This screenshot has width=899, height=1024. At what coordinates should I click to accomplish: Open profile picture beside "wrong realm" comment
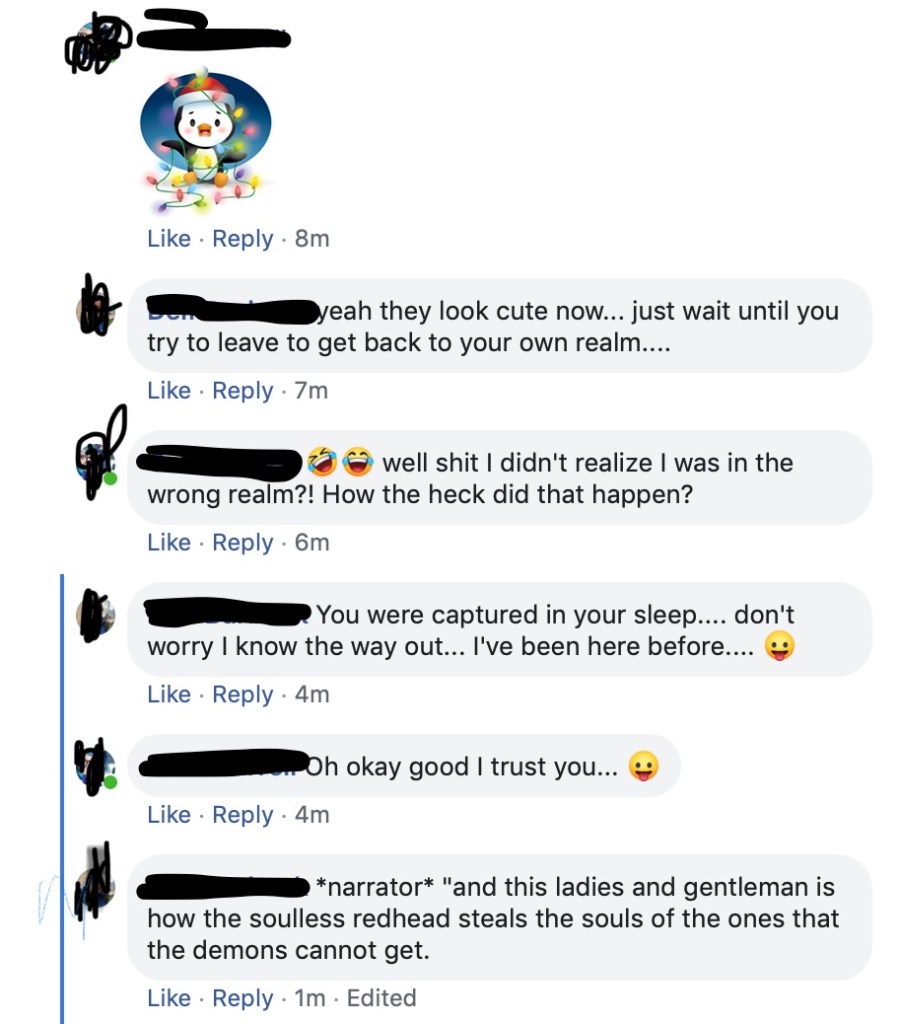(98, 462)
